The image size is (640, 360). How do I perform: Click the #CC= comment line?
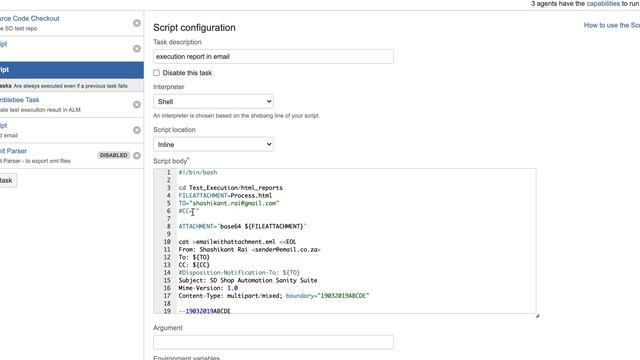(189, 211)
